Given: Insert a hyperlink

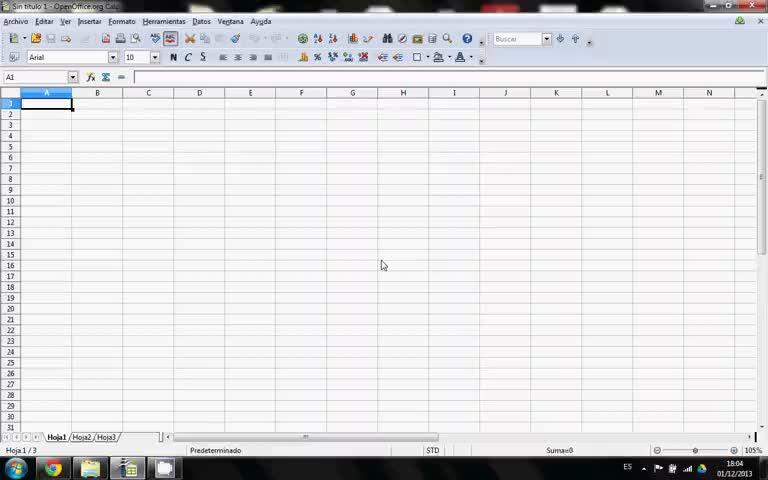Looking at the screenshot, I should tap(303, 38).
